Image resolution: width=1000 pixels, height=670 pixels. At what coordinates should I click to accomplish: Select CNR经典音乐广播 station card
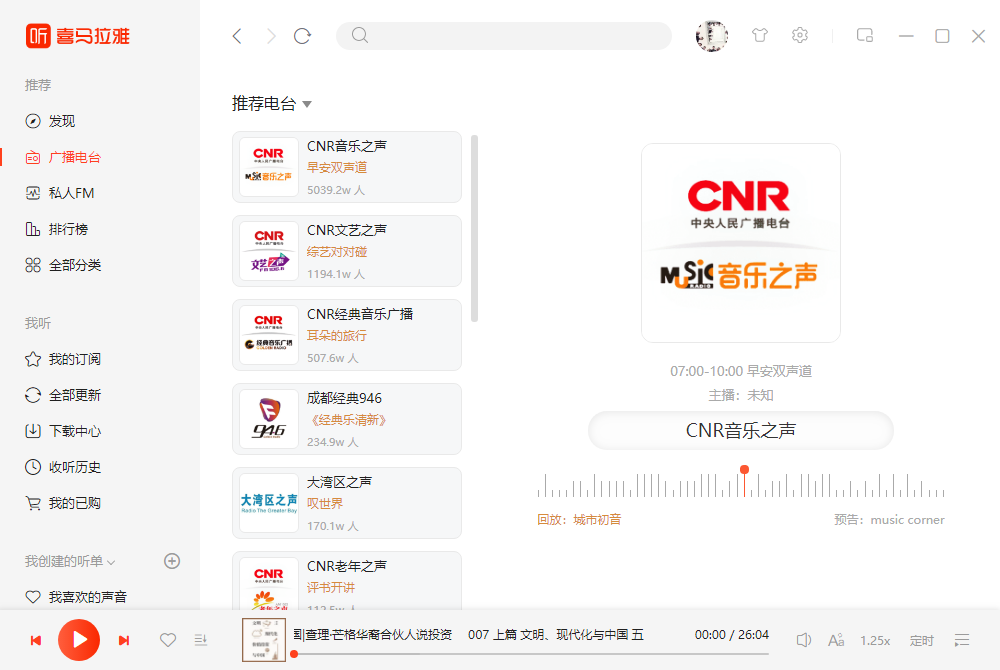tap(347, 335)
